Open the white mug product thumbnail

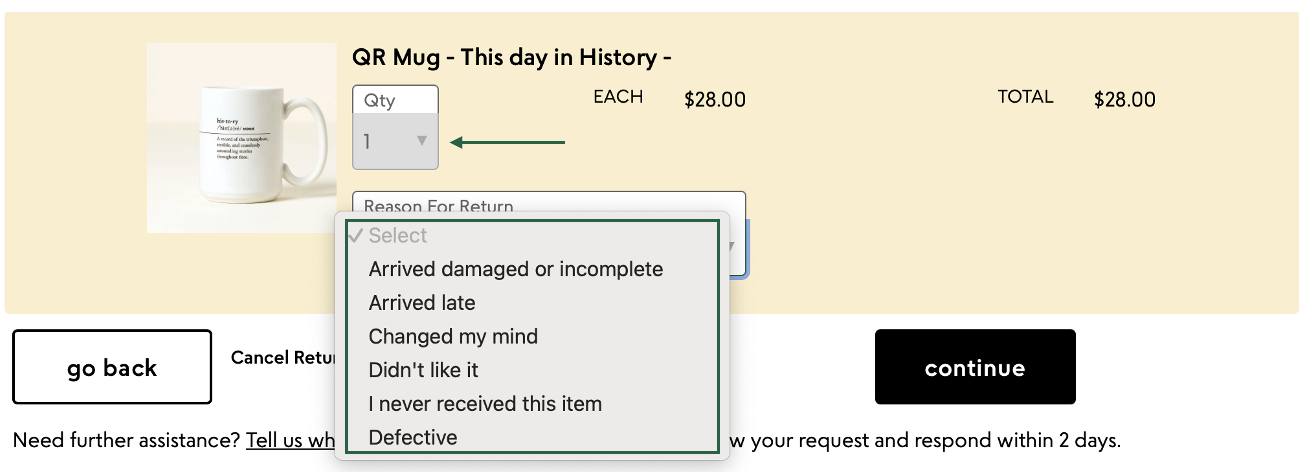point(242,138)
